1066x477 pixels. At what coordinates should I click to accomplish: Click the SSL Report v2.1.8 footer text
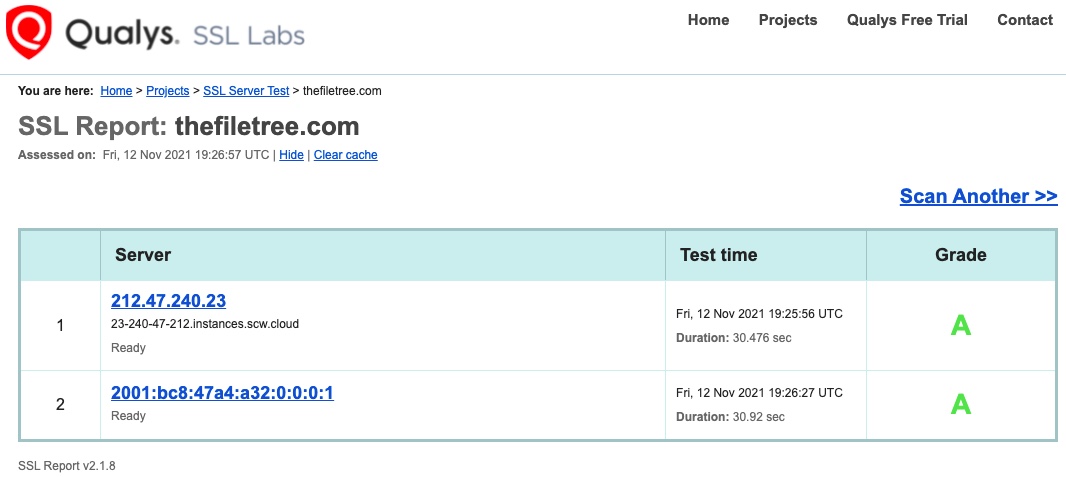coord(67,466)
